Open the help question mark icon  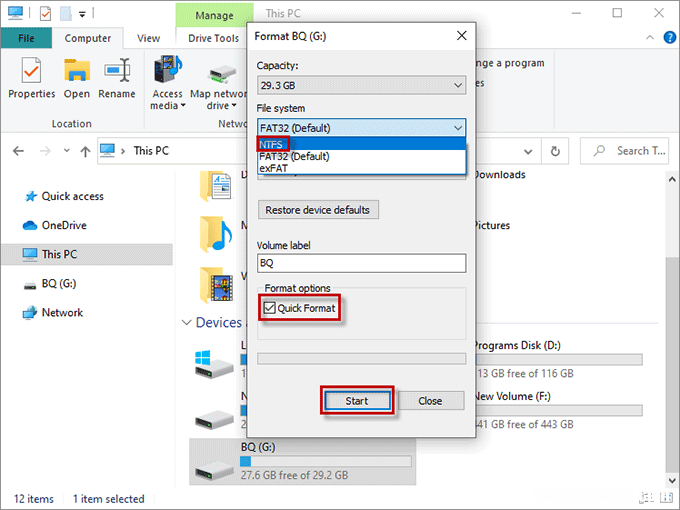click(x=669, y=38)
